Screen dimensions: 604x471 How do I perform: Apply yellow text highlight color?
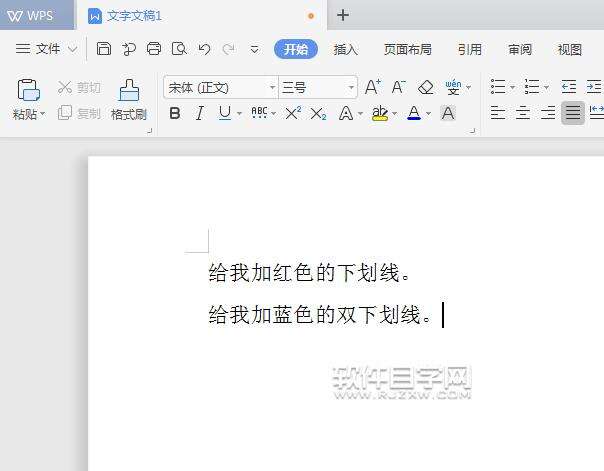[380, 113]
